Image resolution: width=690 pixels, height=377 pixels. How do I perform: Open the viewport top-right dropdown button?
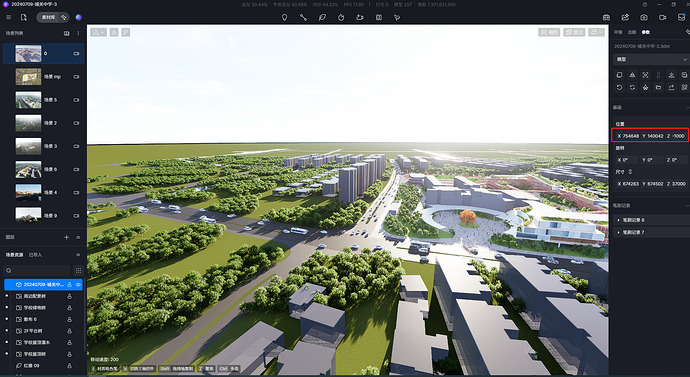[597, 32]
